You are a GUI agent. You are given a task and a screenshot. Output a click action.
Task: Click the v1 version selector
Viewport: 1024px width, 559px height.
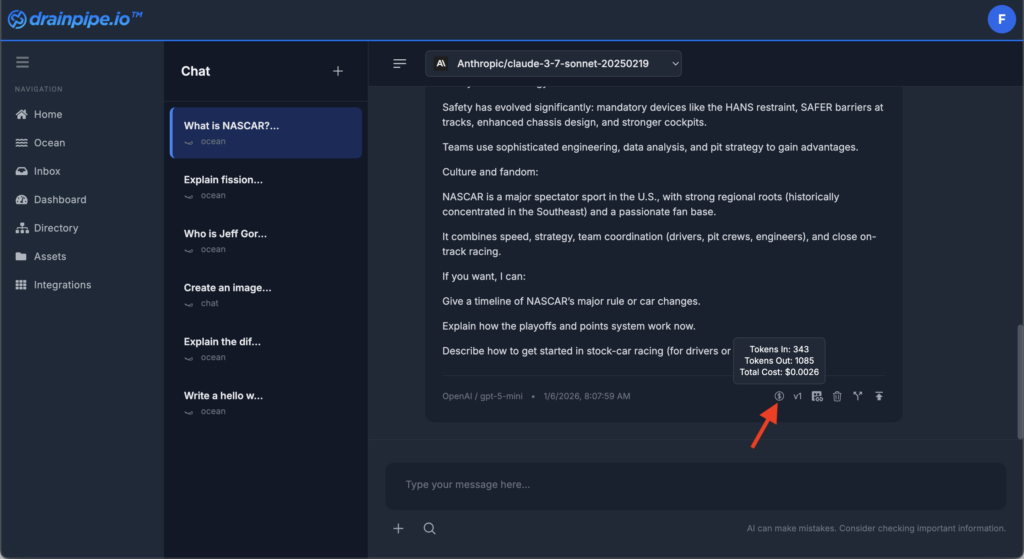pos(798,396)
